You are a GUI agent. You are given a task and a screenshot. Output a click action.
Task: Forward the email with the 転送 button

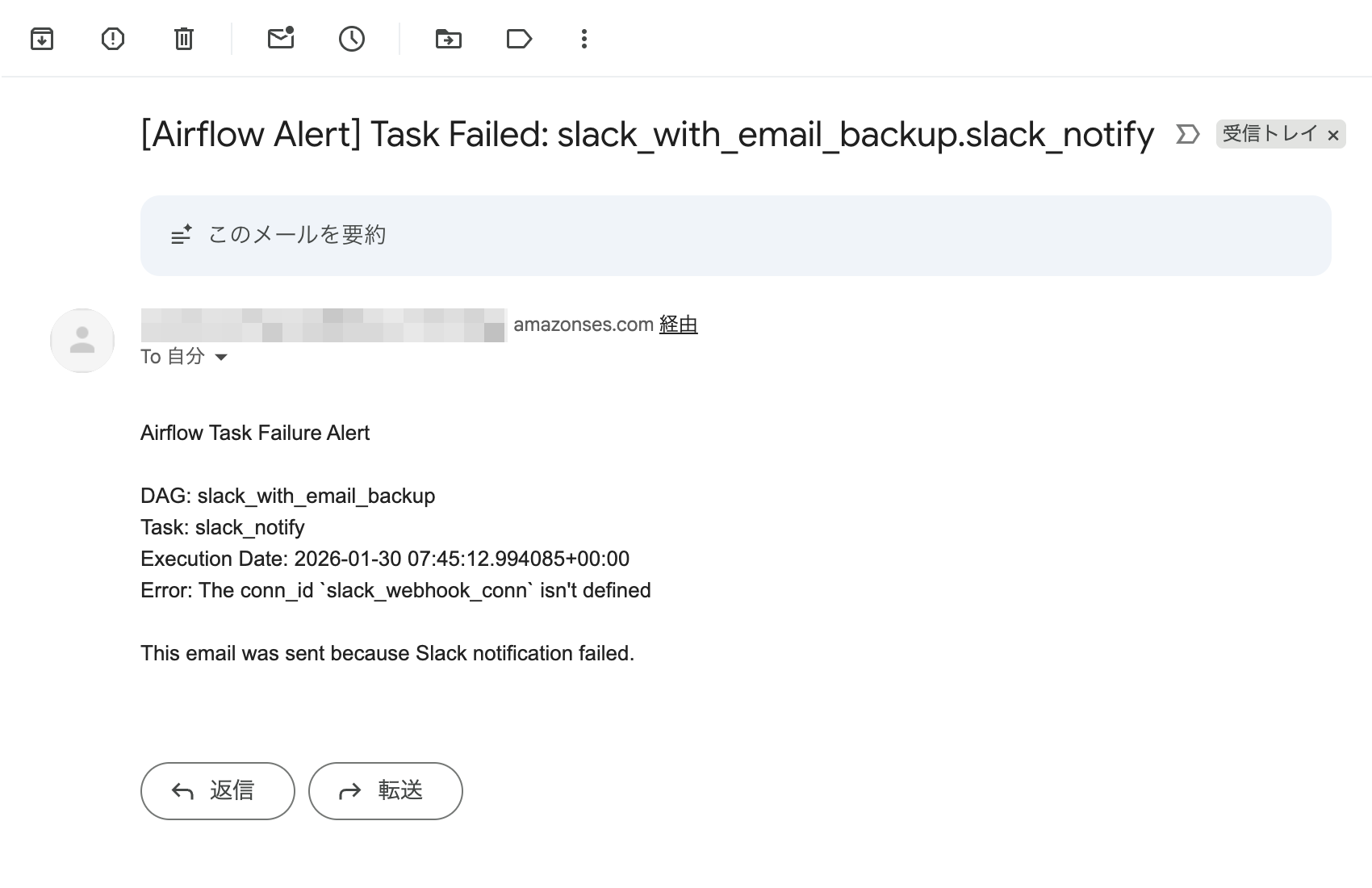pyautogui.click(x=385, y=791)
